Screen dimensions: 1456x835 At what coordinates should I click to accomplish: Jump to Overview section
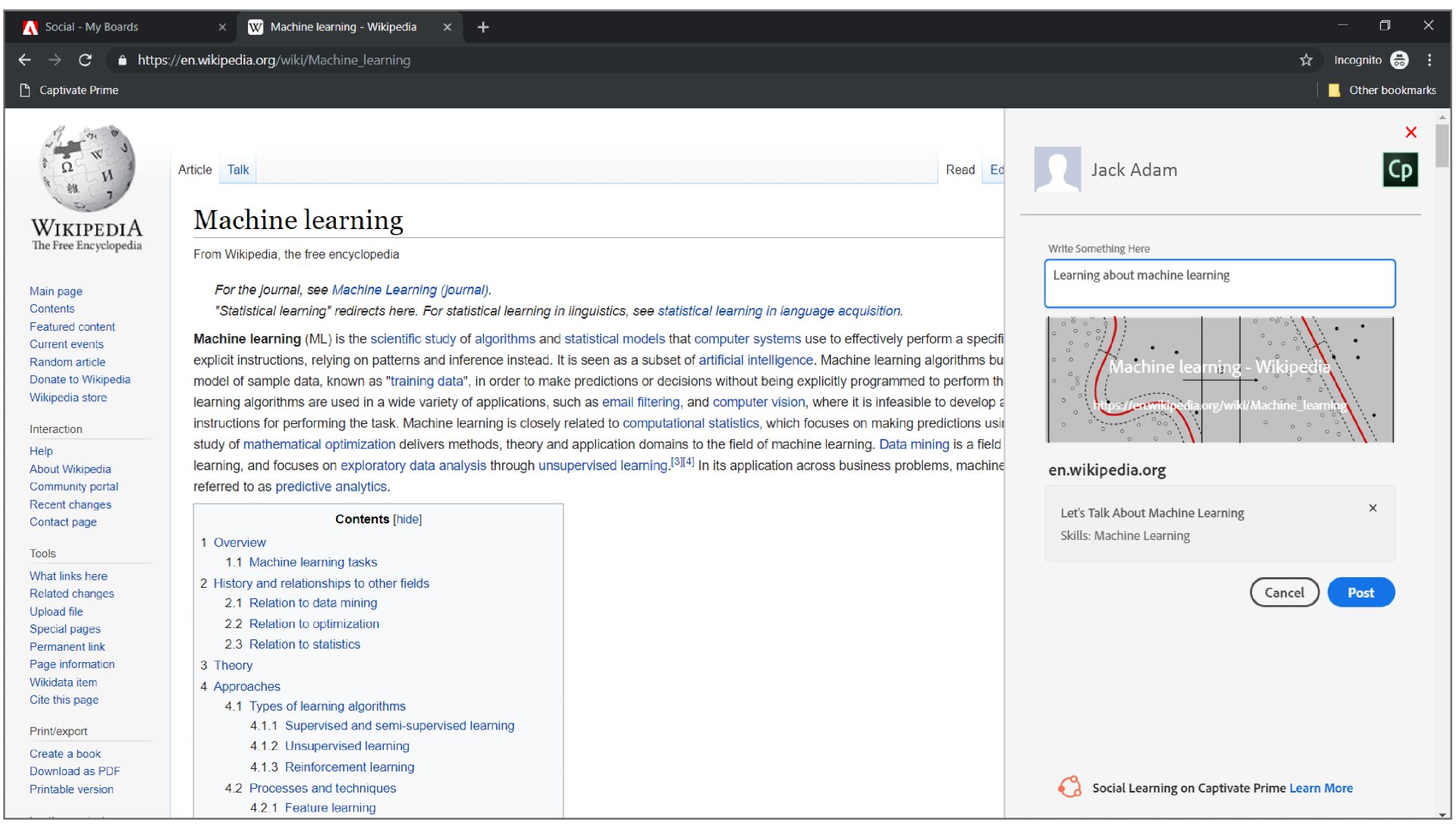tap(240, 543)
